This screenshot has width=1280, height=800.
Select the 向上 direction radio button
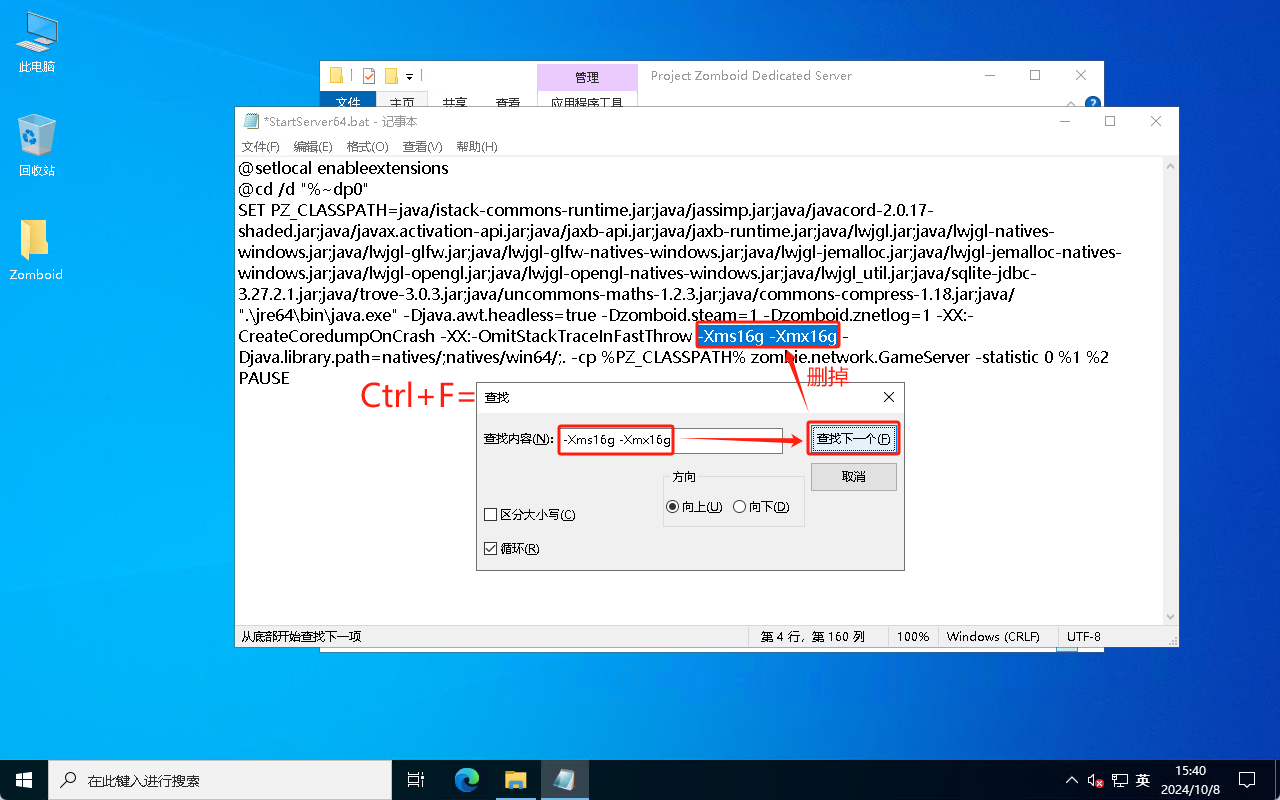tap(694, 507)
